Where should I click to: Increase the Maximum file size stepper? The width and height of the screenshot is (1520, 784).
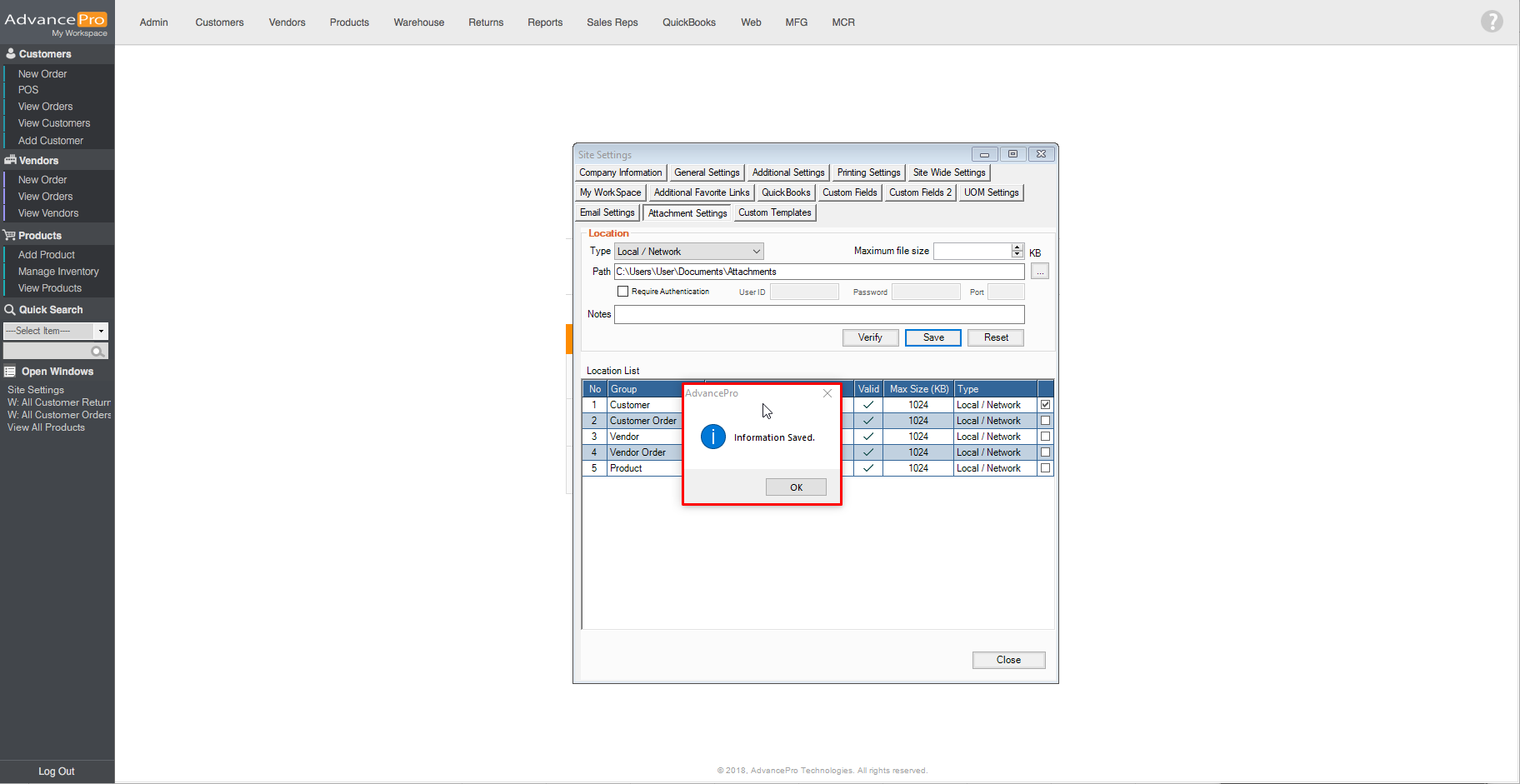point(1017,247)
